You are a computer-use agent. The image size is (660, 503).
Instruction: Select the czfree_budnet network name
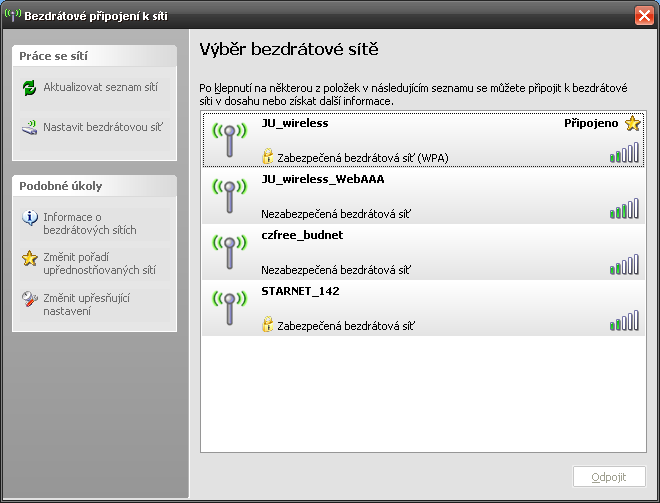tap(302, 235)
